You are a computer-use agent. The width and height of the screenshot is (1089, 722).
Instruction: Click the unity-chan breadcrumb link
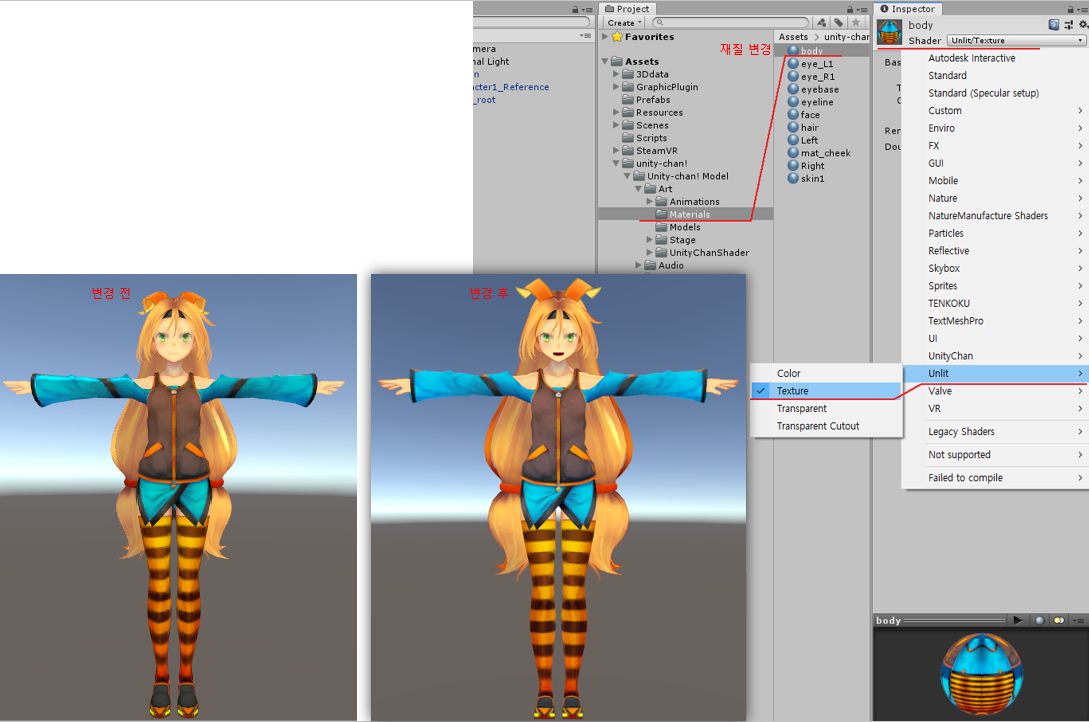point(847,37)
